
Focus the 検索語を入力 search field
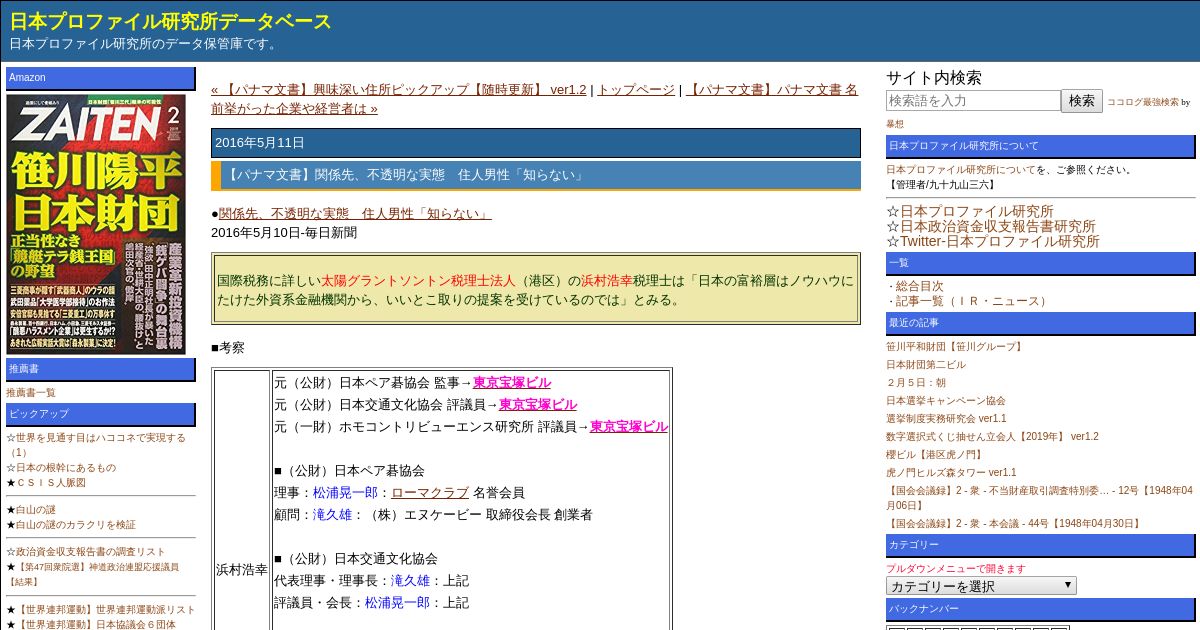coord(973,101)
